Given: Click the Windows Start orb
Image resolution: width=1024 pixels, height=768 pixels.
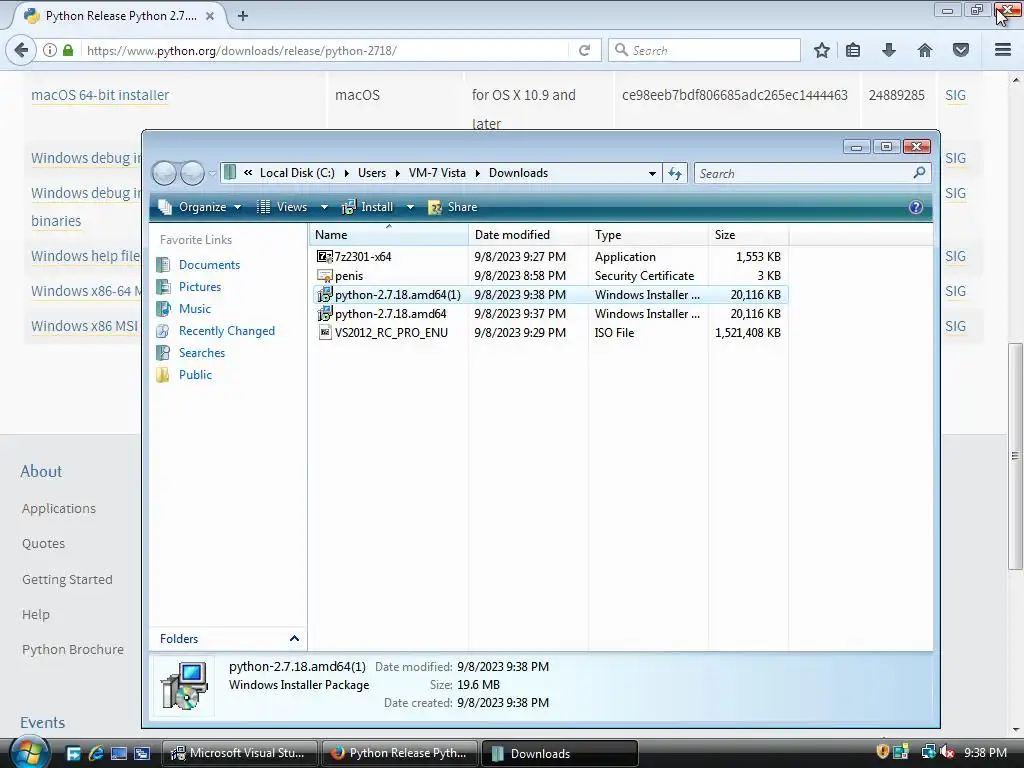Looking at the screenshot, I should pyautogui.click(x=29, y=752).
